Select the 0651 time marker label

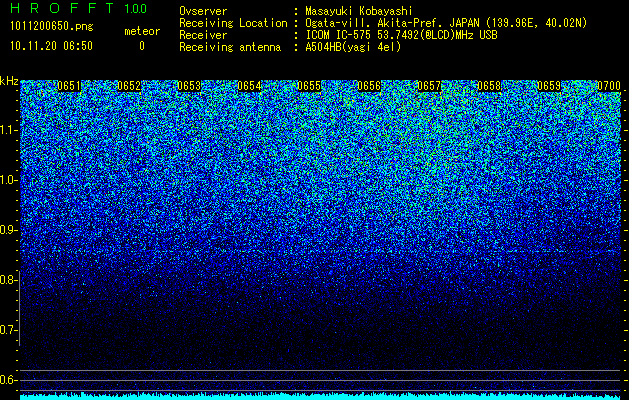[x=69, y=86]
